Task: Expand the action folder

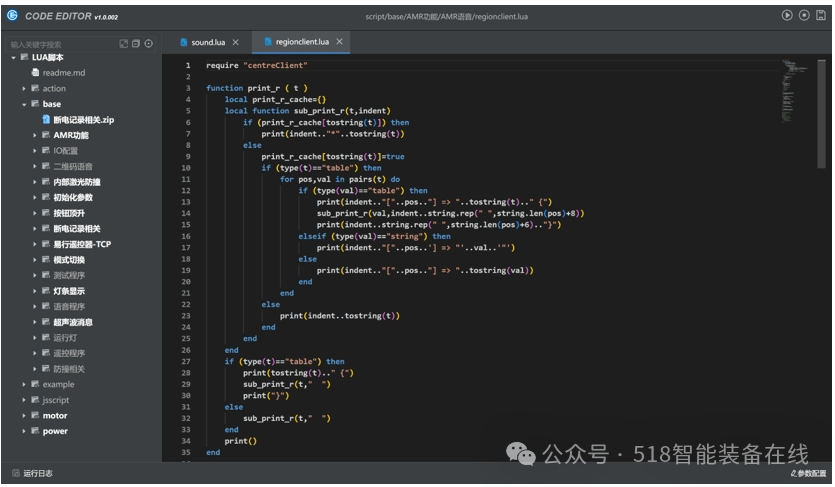Action: click(x=24, y=88)
